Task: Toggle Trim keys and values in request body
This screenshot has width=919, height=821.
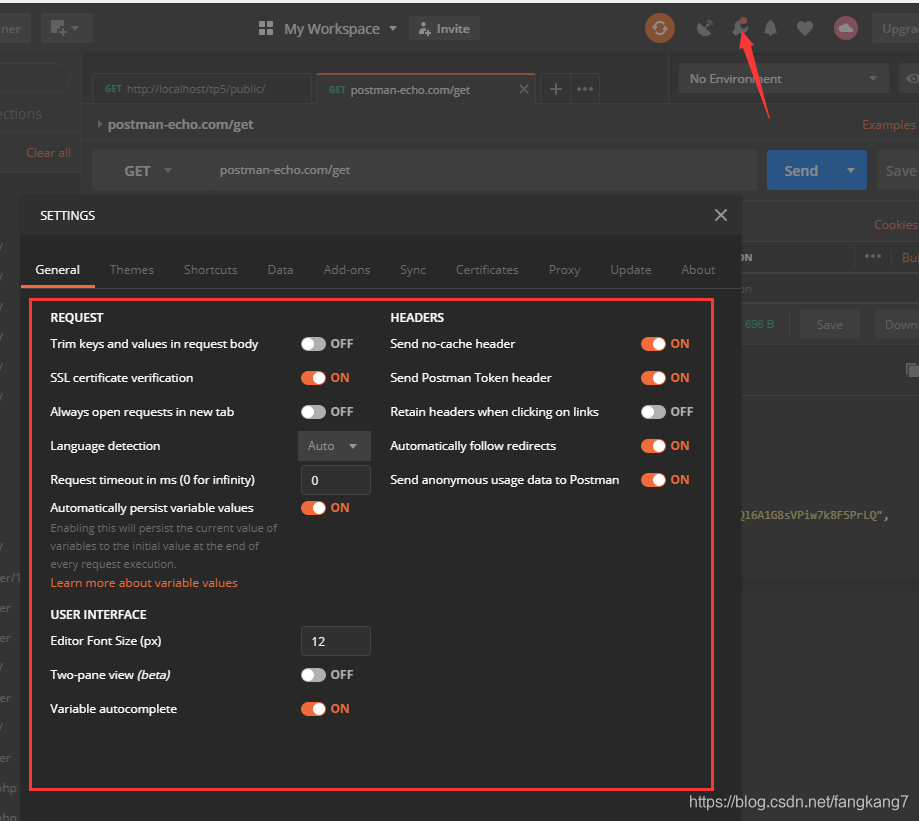Action: (313, 344)
